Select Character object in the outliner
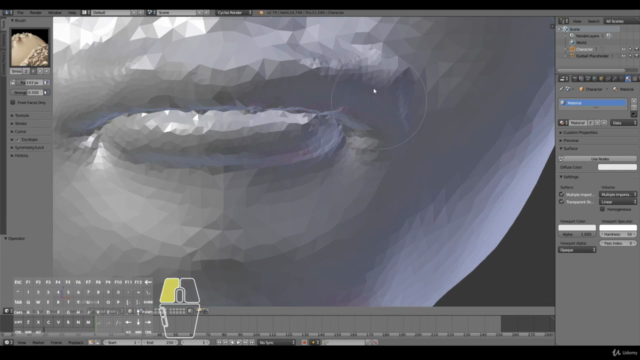Viewport: 640px width, 360px height. point(584,49)
